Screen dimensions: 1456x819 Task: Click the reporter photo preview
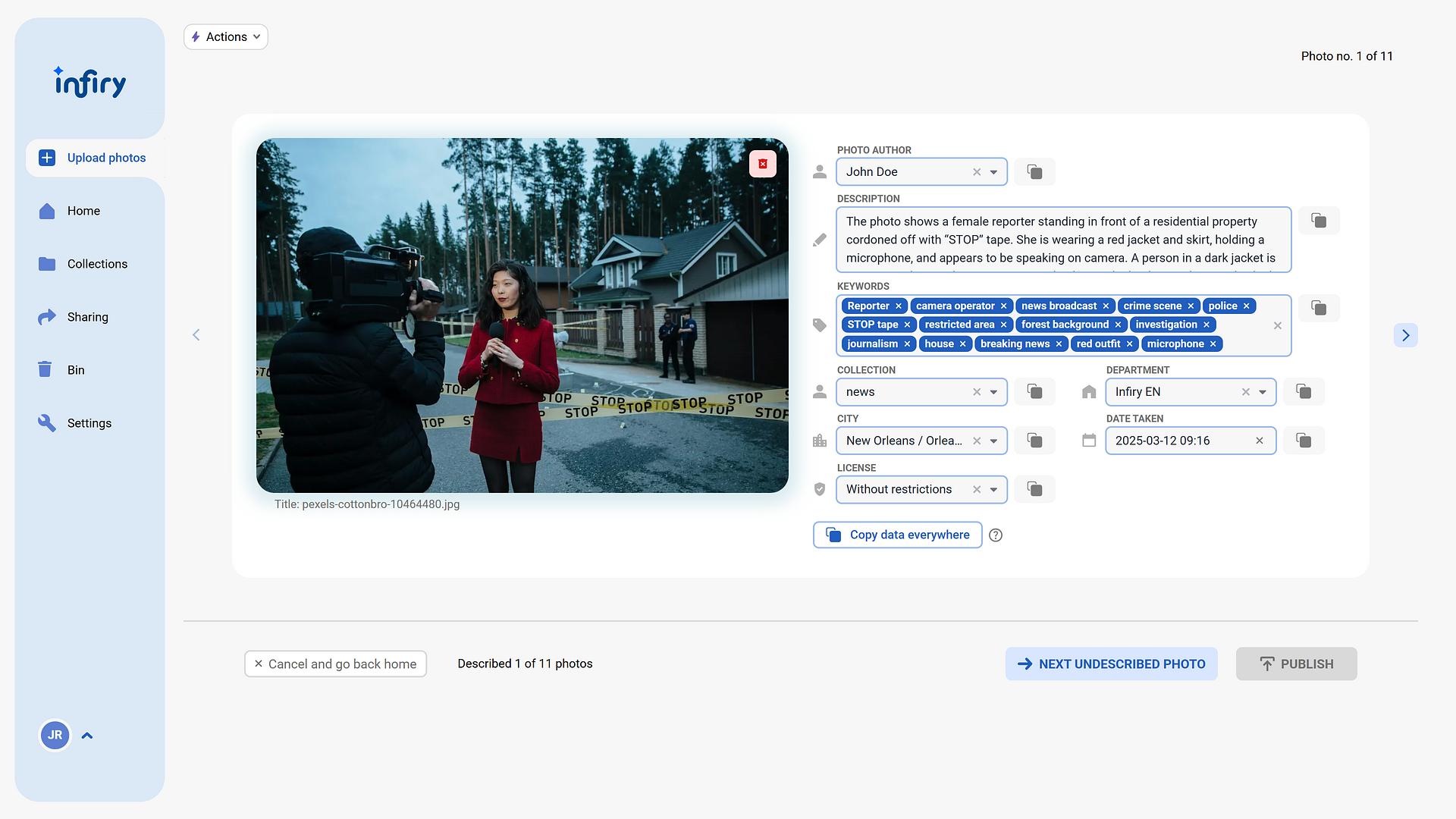pyautogui.click(x=522, y=315)
